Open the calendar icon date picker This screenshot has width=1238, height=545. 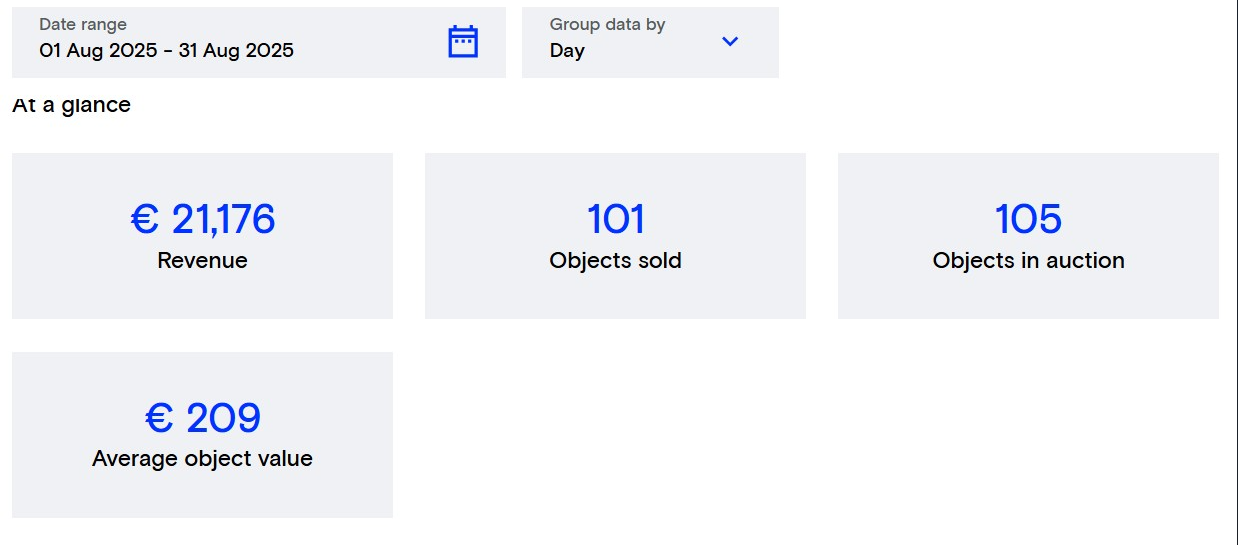(x=463, y=42)
